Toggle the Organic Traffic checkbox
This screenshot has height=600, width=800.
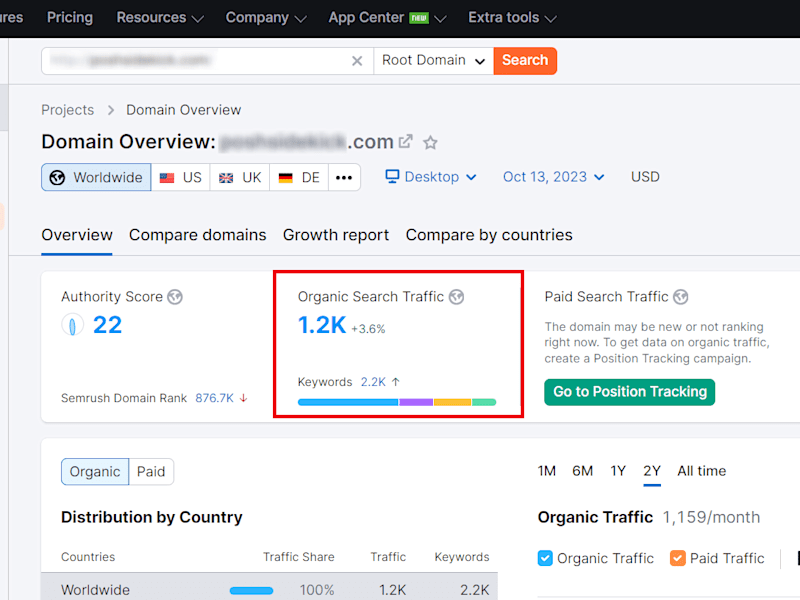[545, 558]
